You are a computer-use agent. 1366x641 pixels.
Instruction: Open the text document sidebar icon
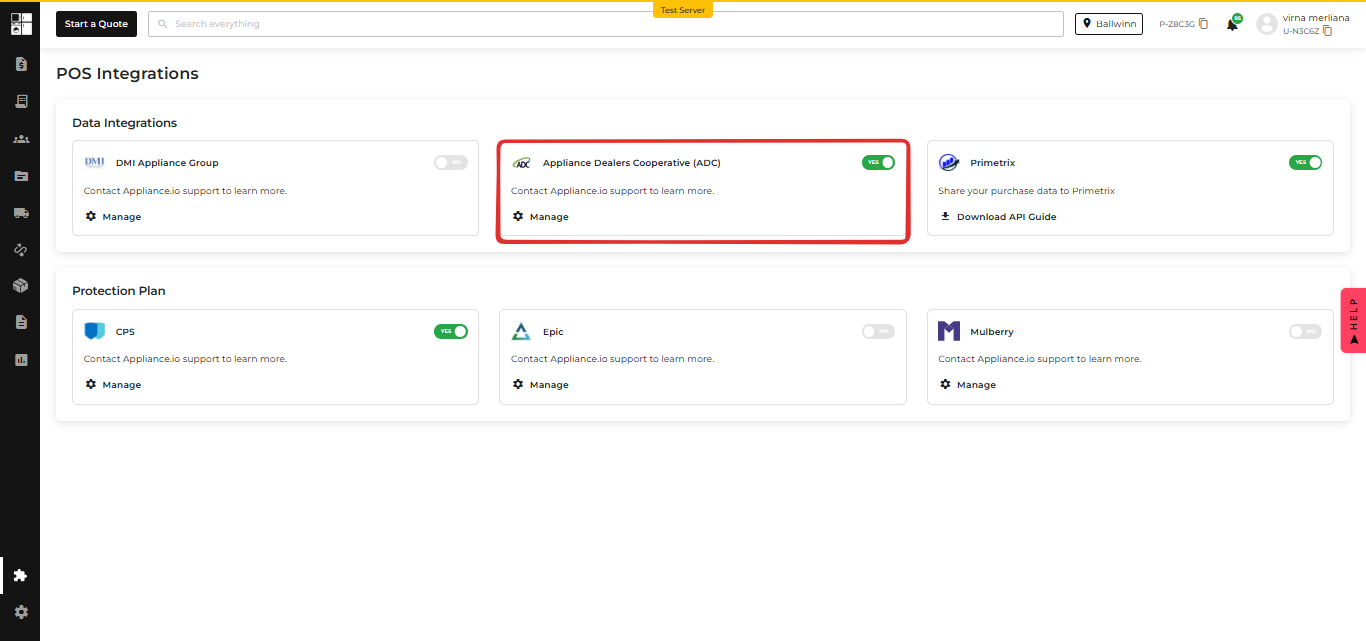(21, 322)
